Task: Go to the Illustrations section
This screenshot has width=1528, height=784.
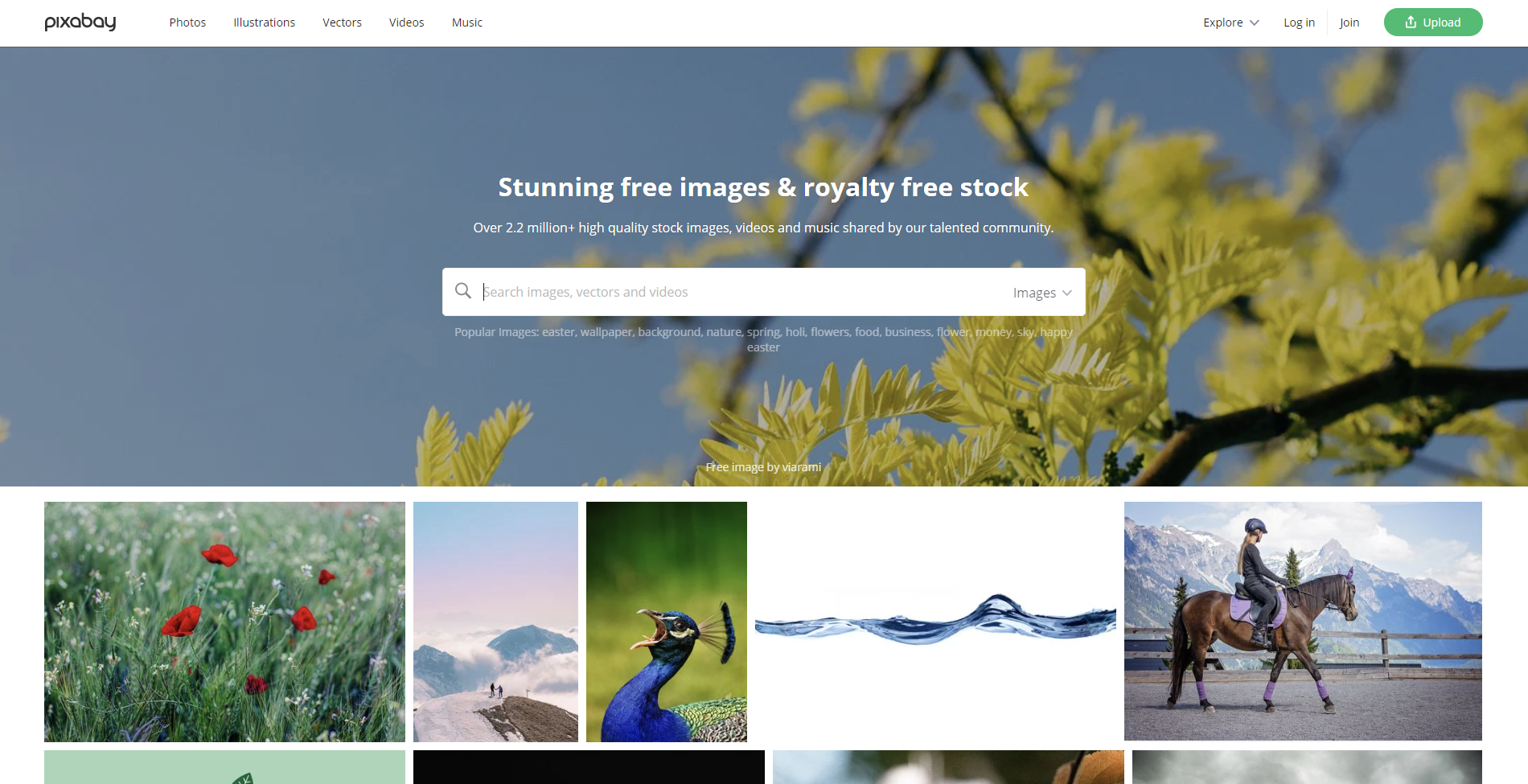Action: coord(264,23)
